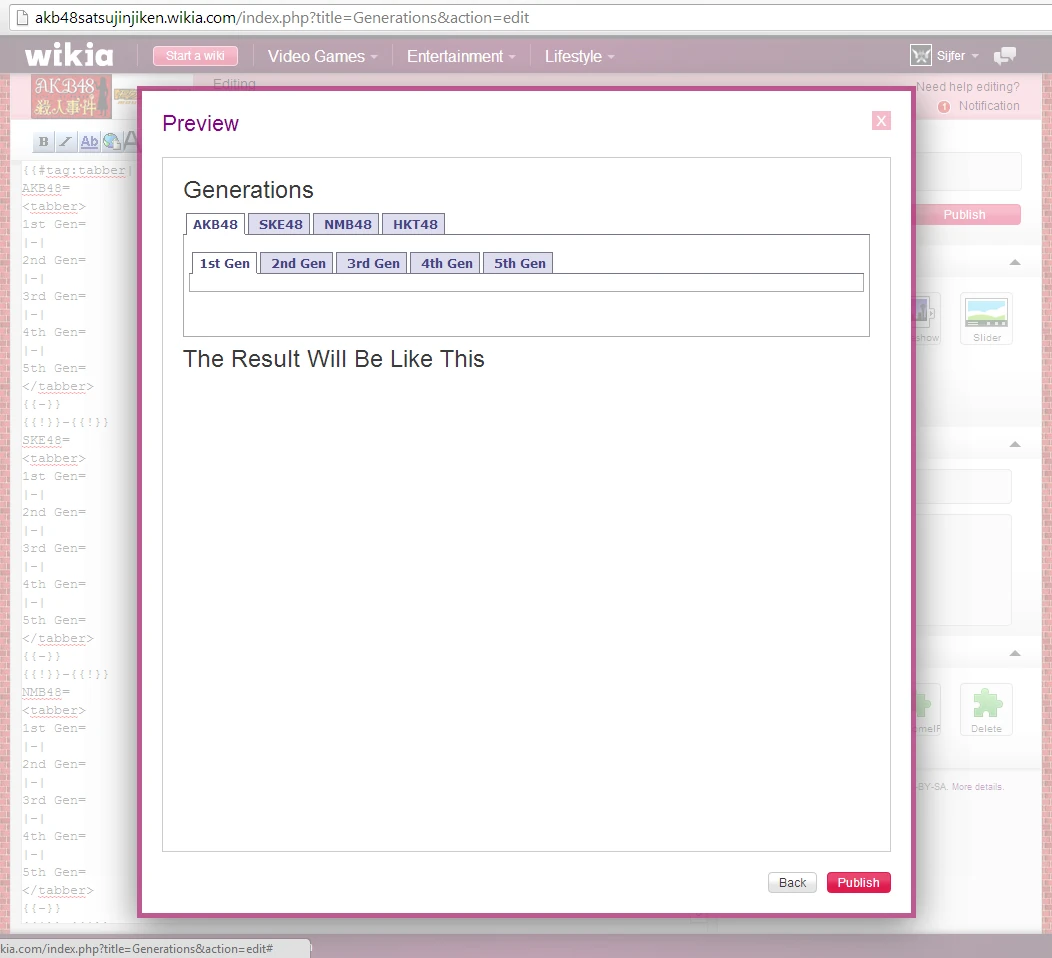Click the Back button in Preview
The width and height of the screenshot is (1052, 958).
(792, 882)
